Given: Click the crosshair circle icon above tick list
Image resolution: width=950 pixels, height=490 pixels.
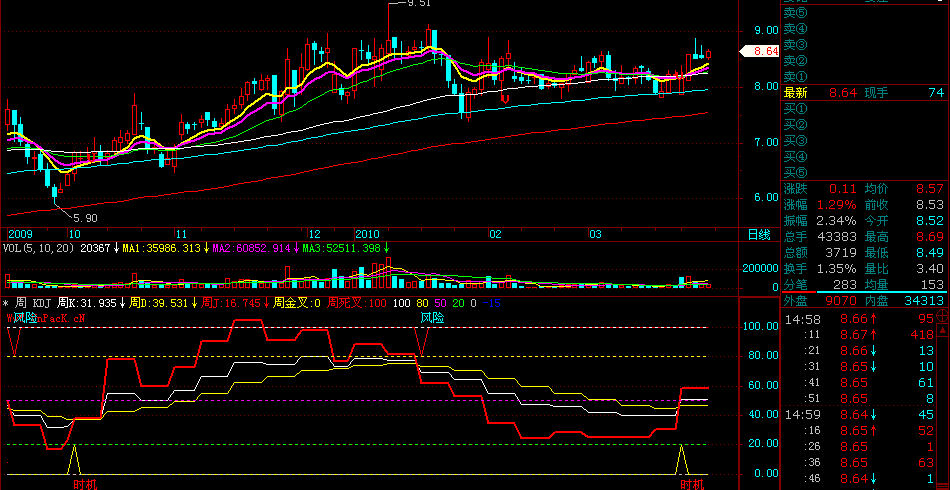Looking at the screenshot, I should coord(942,316).
